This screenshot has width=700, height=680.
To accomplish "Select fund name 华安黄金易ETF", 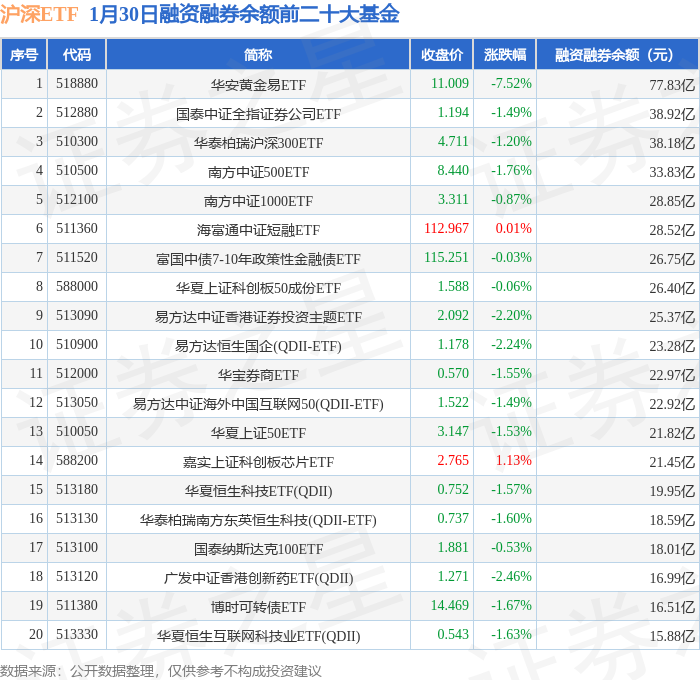I will point(258,85).
